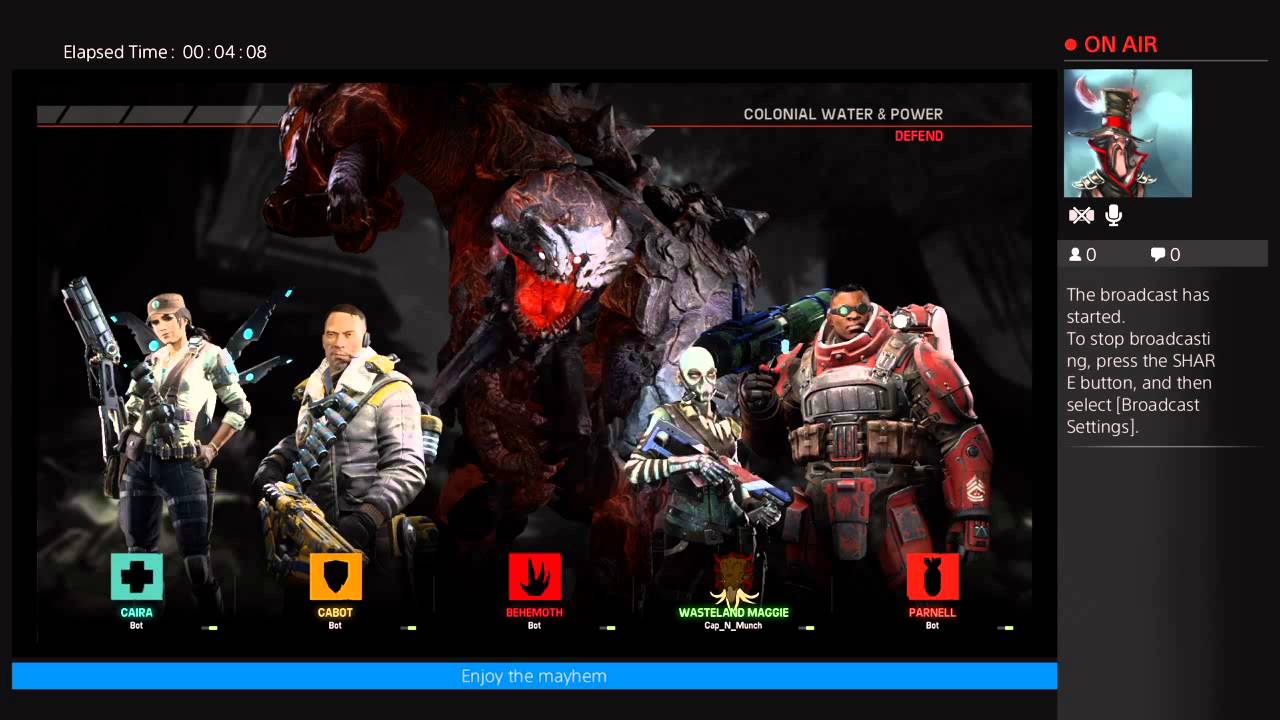
Task: Click Behemoth's connection status indicator
Action: pyautogui.click(x=607, y=628)
